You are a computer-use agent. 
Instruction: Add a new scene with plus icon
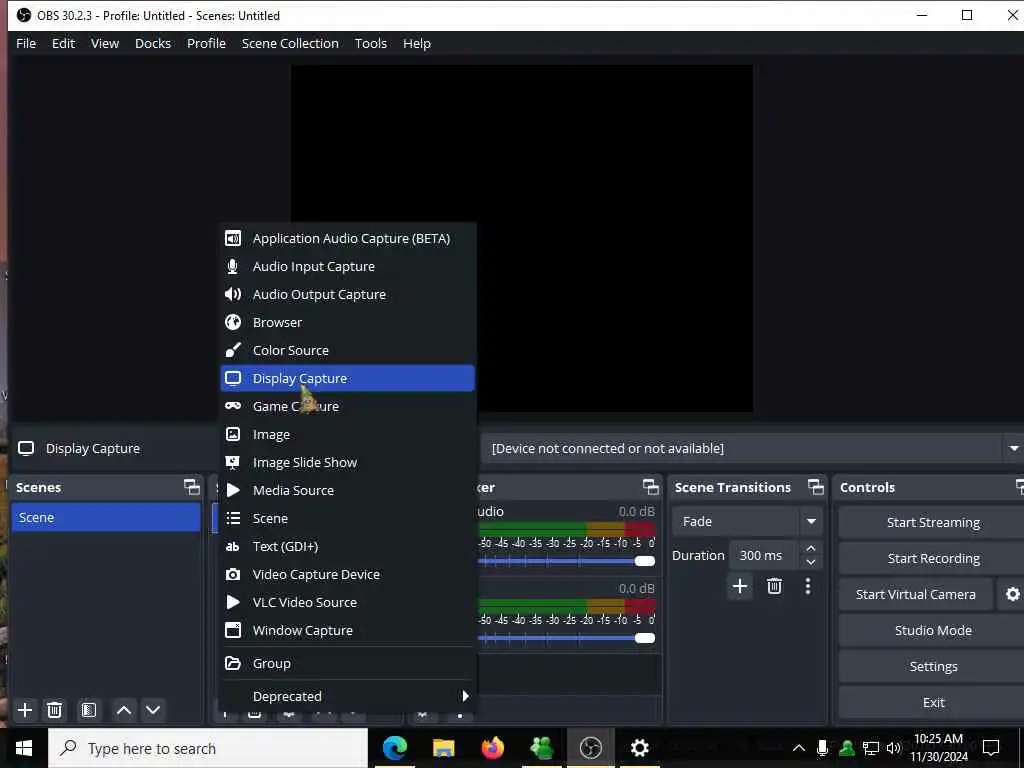25,710
